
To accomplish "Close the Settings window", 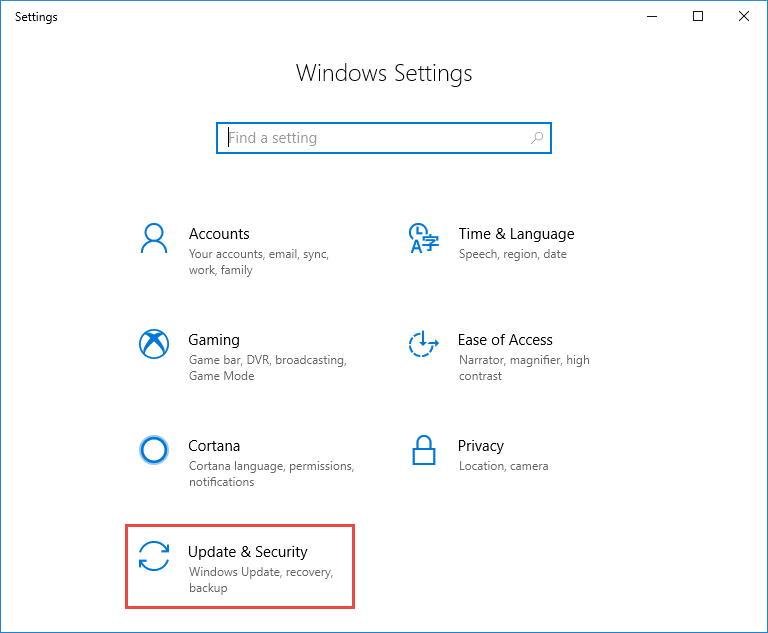I will click(x=744, y=17).
